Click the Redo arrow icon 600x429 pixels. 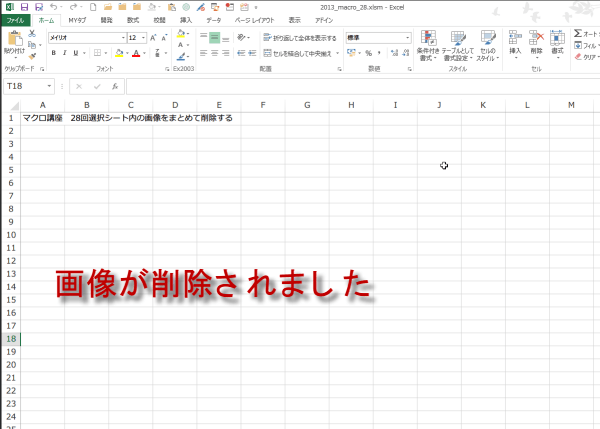pos(73,7)
